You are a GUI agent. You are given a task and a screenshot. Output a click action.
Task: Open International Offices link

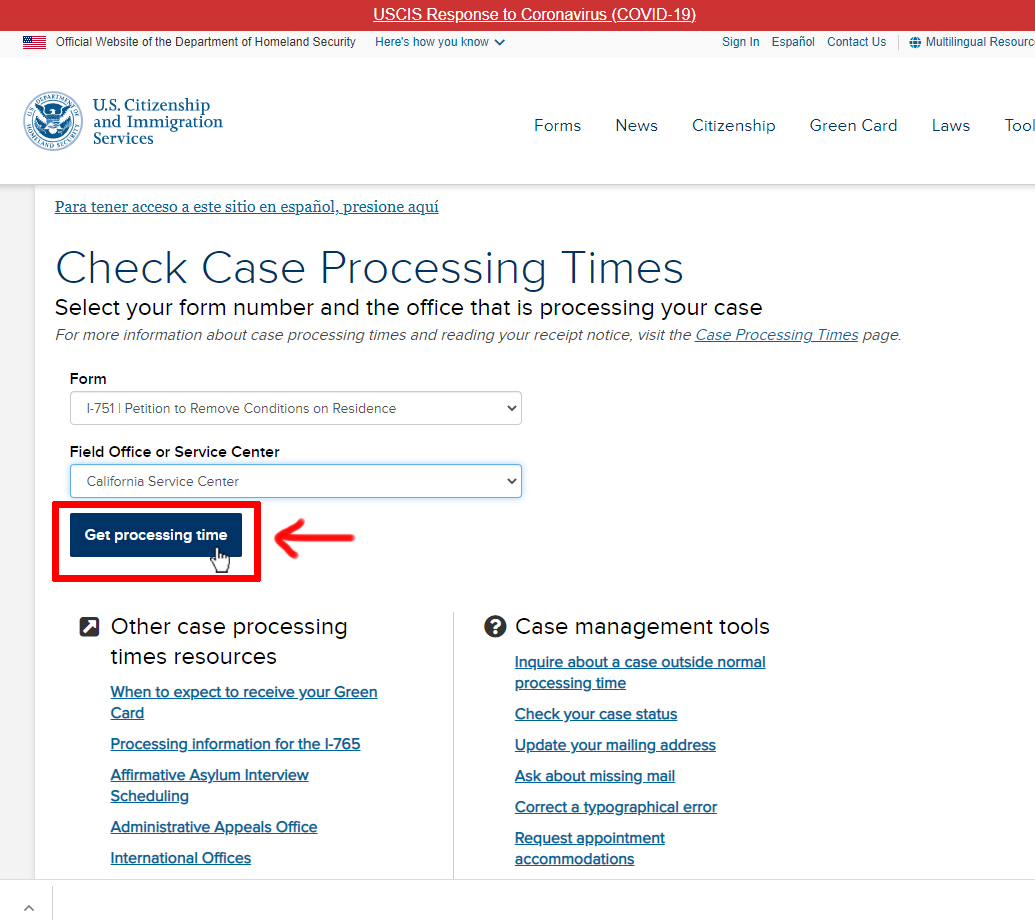(x=180, y=858)
